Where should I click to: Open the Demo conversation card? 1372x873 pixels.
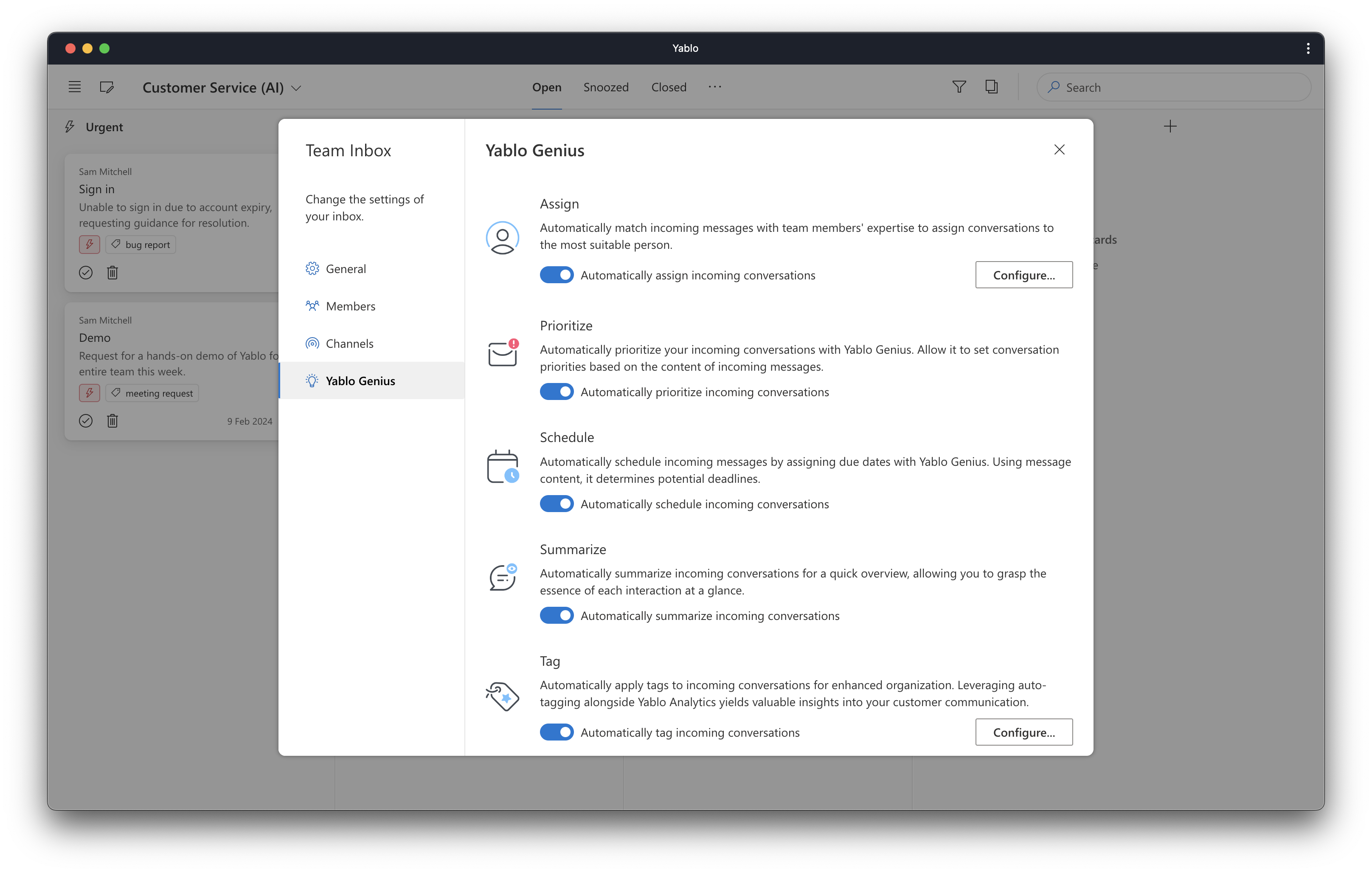[x=172, y=372]
